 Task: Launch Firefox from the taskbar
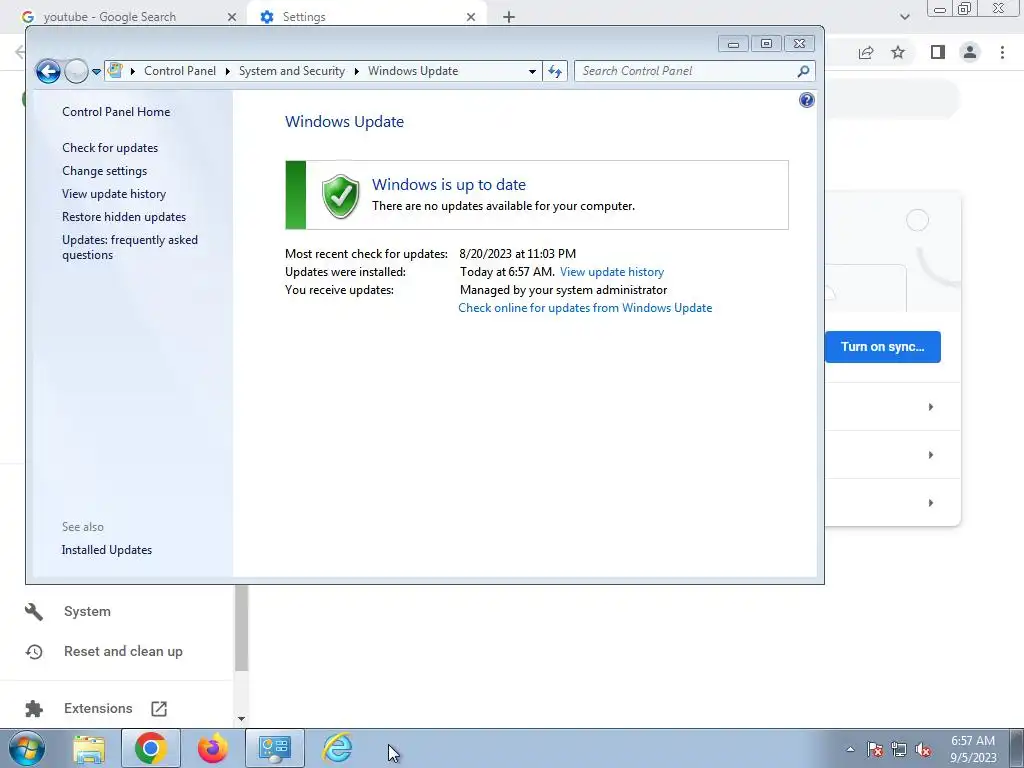point(213,748)
